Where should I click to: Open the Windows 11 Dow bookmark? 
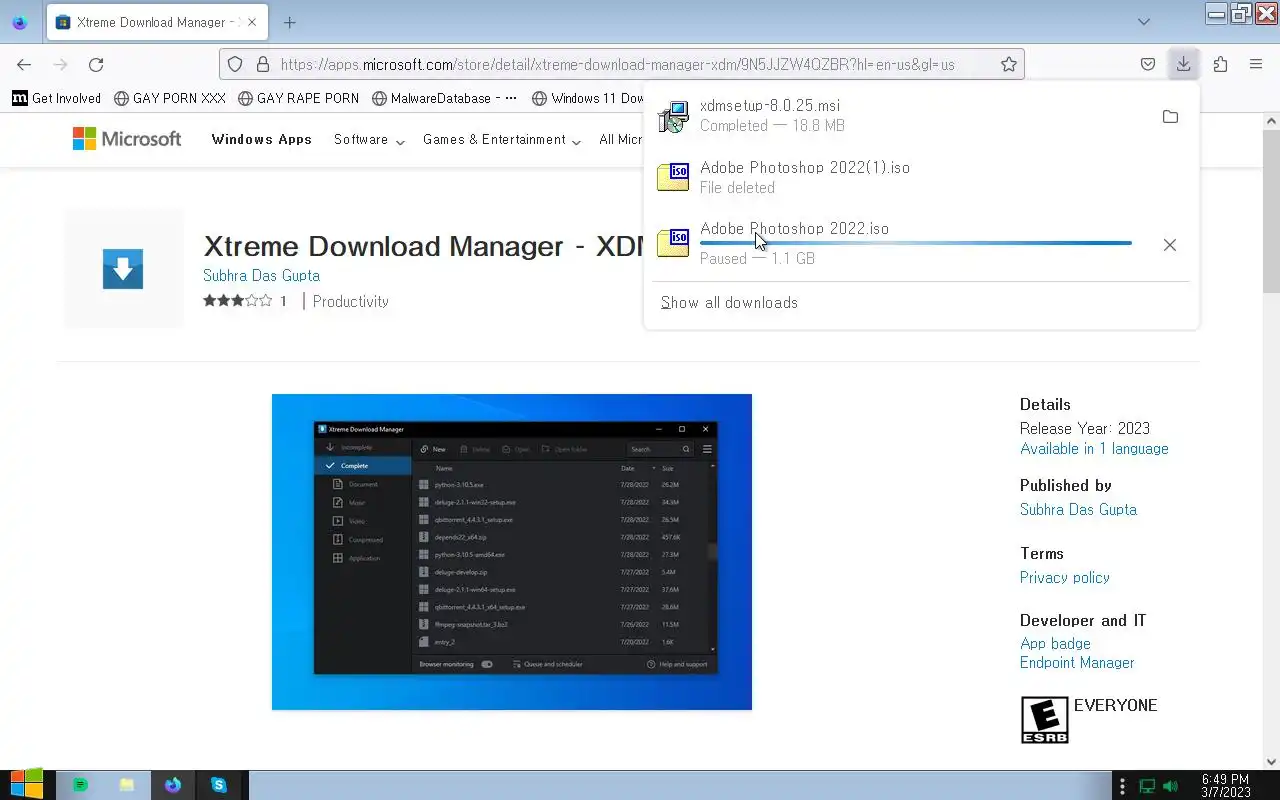[x=588, y=98]
